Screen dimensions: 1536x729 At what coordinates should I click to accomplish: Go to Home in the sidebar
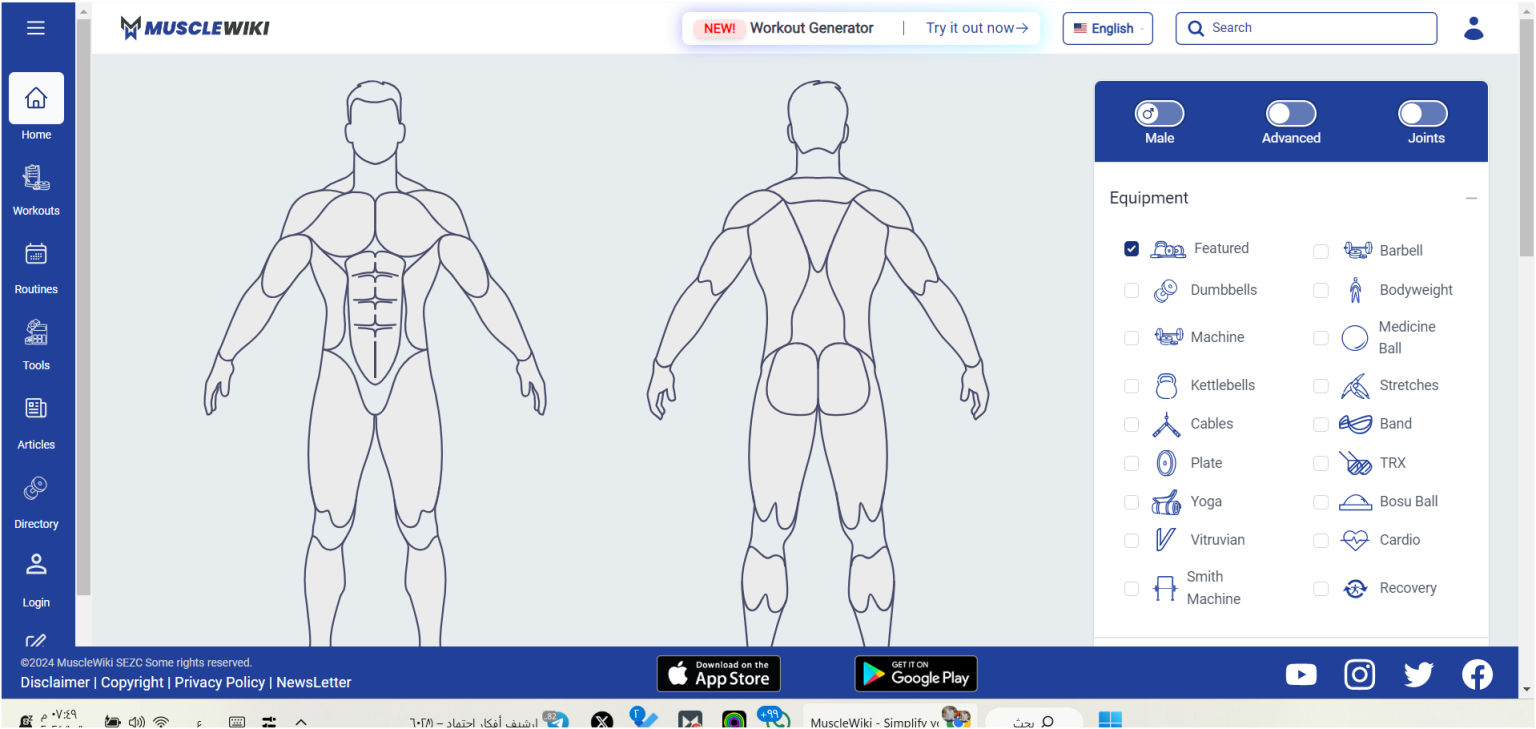[36, 107]
